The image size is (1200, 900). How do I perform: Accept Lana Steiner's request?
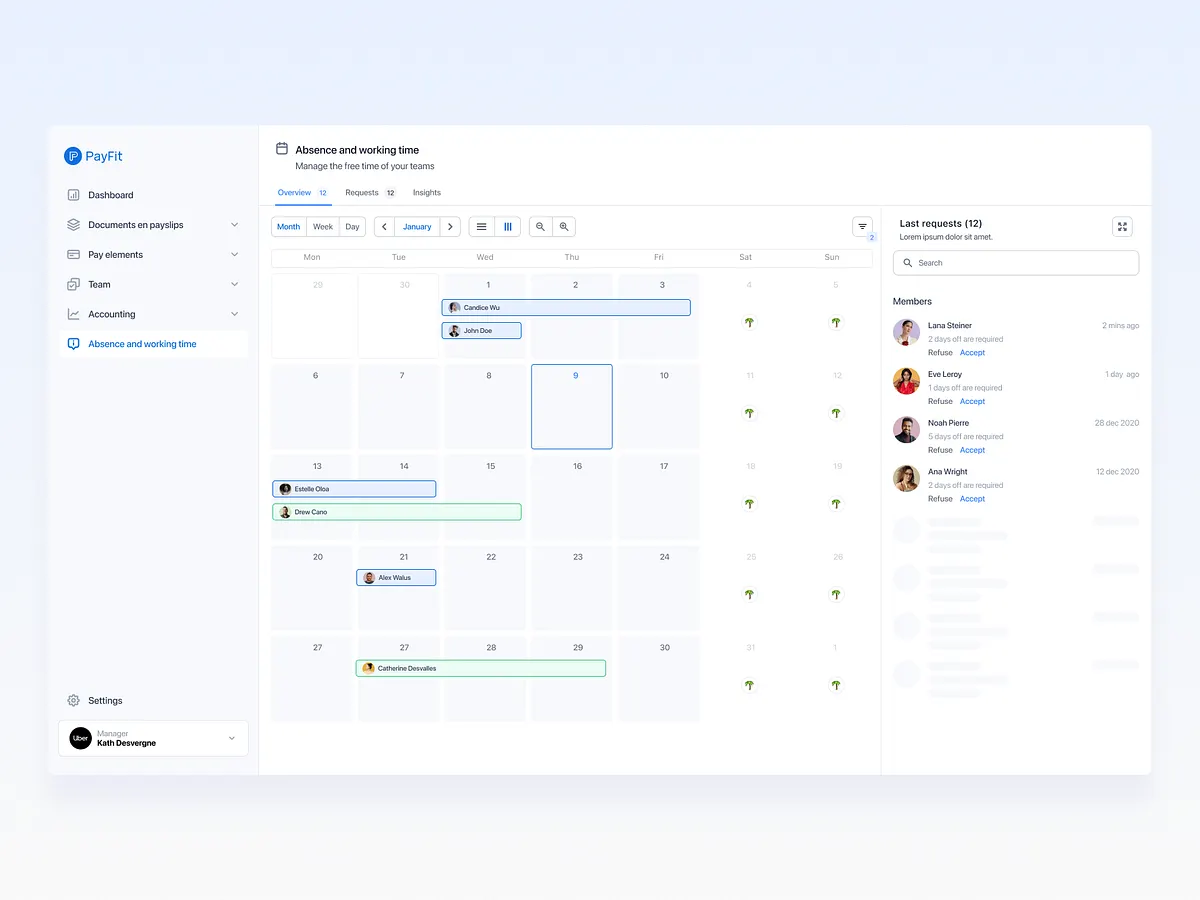click(971, 352)
